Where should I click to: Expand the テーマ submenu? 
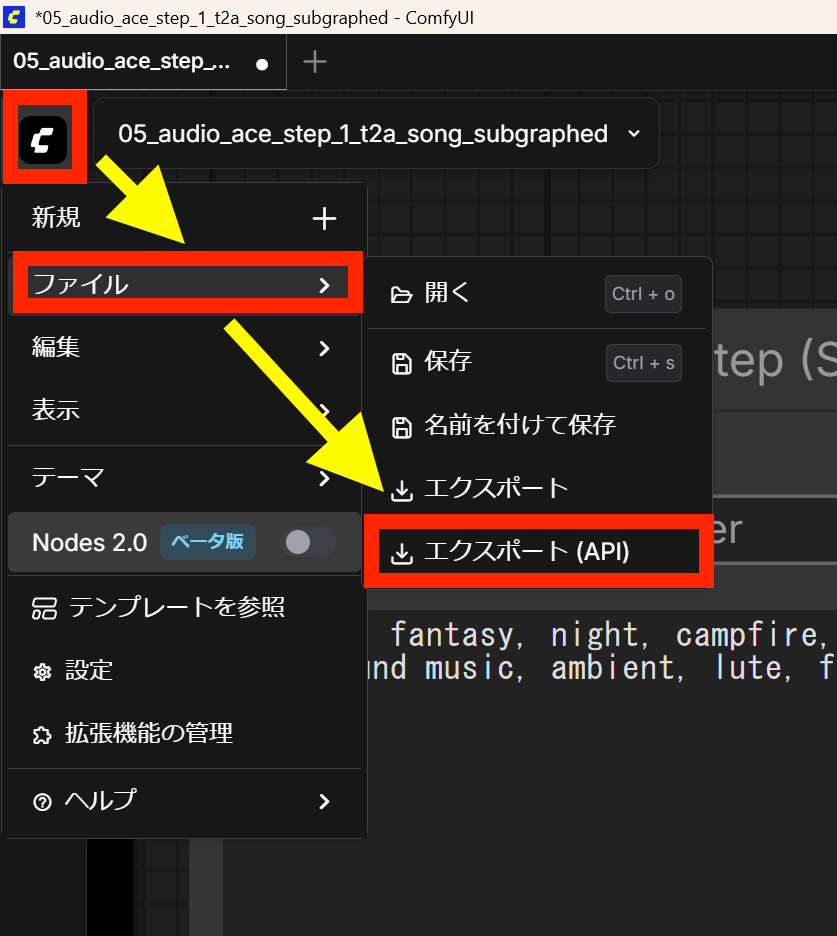pos(323,479)
